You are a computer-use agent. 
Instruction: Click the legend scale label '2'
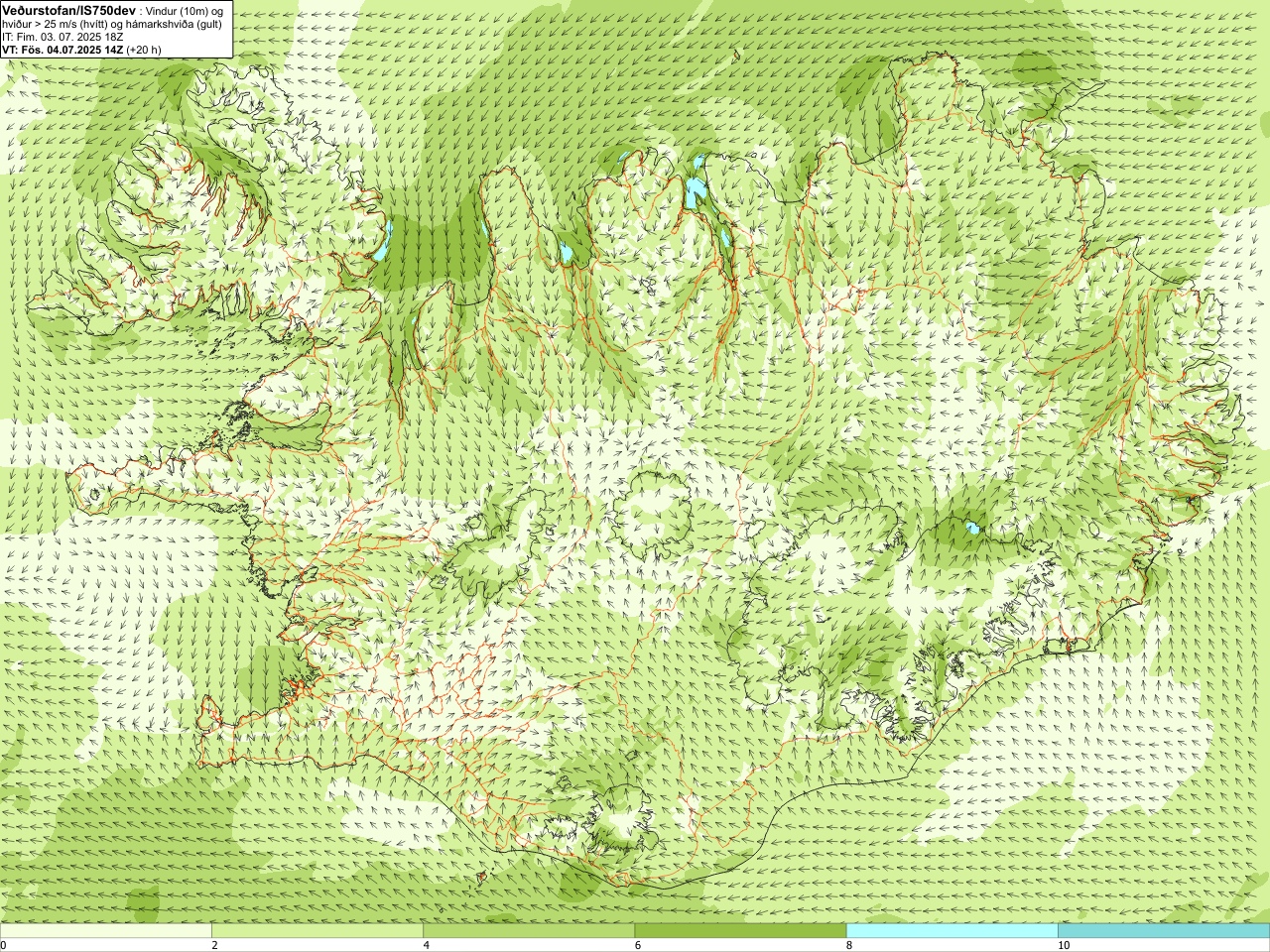point(214,945)
